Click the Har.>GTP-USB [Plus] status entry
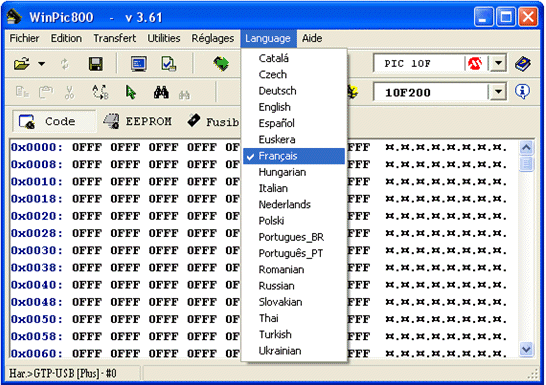 (x=63, y=374)
